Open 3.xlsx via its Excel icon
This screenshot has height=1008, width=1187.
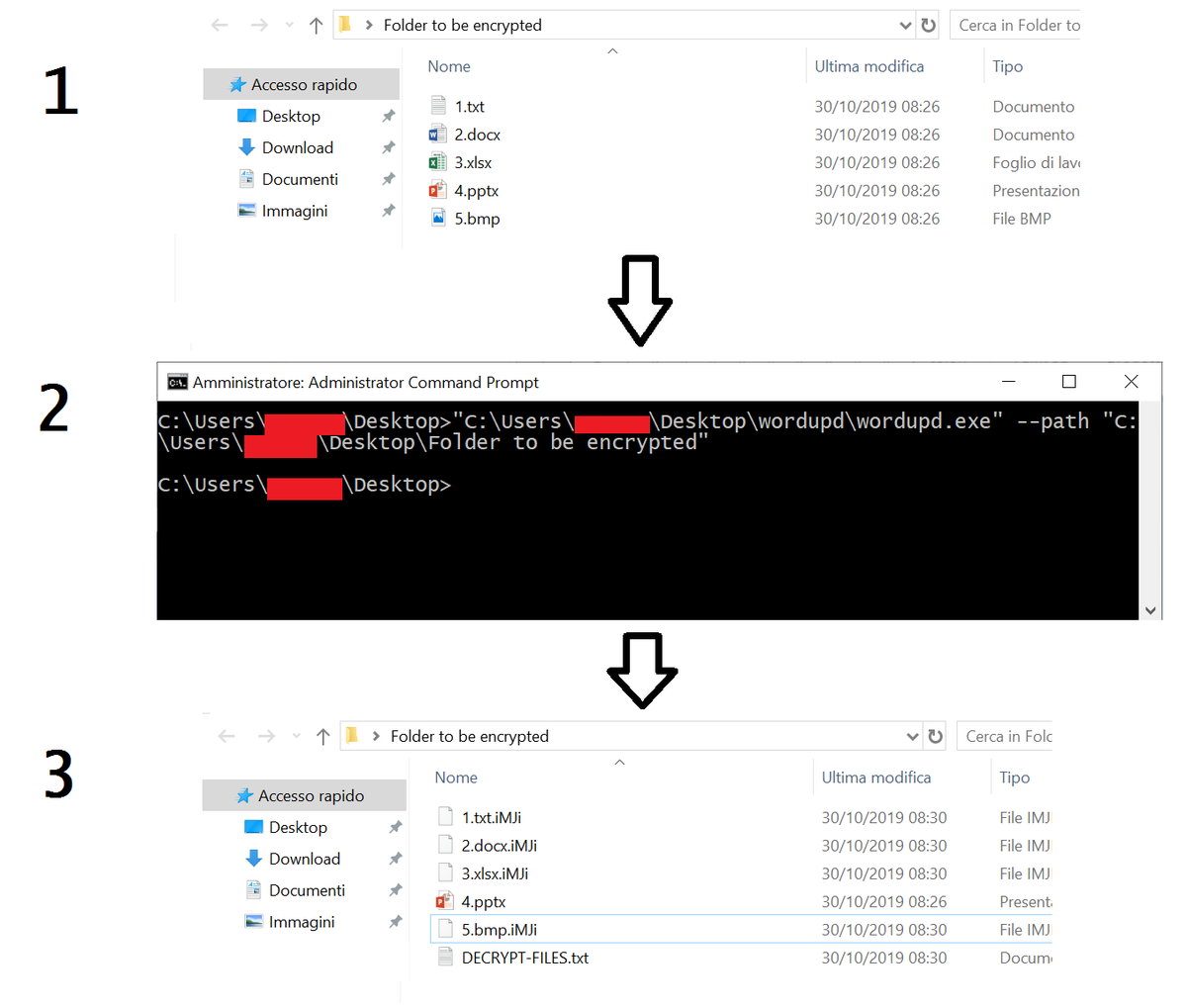click(x=437, y=161)
